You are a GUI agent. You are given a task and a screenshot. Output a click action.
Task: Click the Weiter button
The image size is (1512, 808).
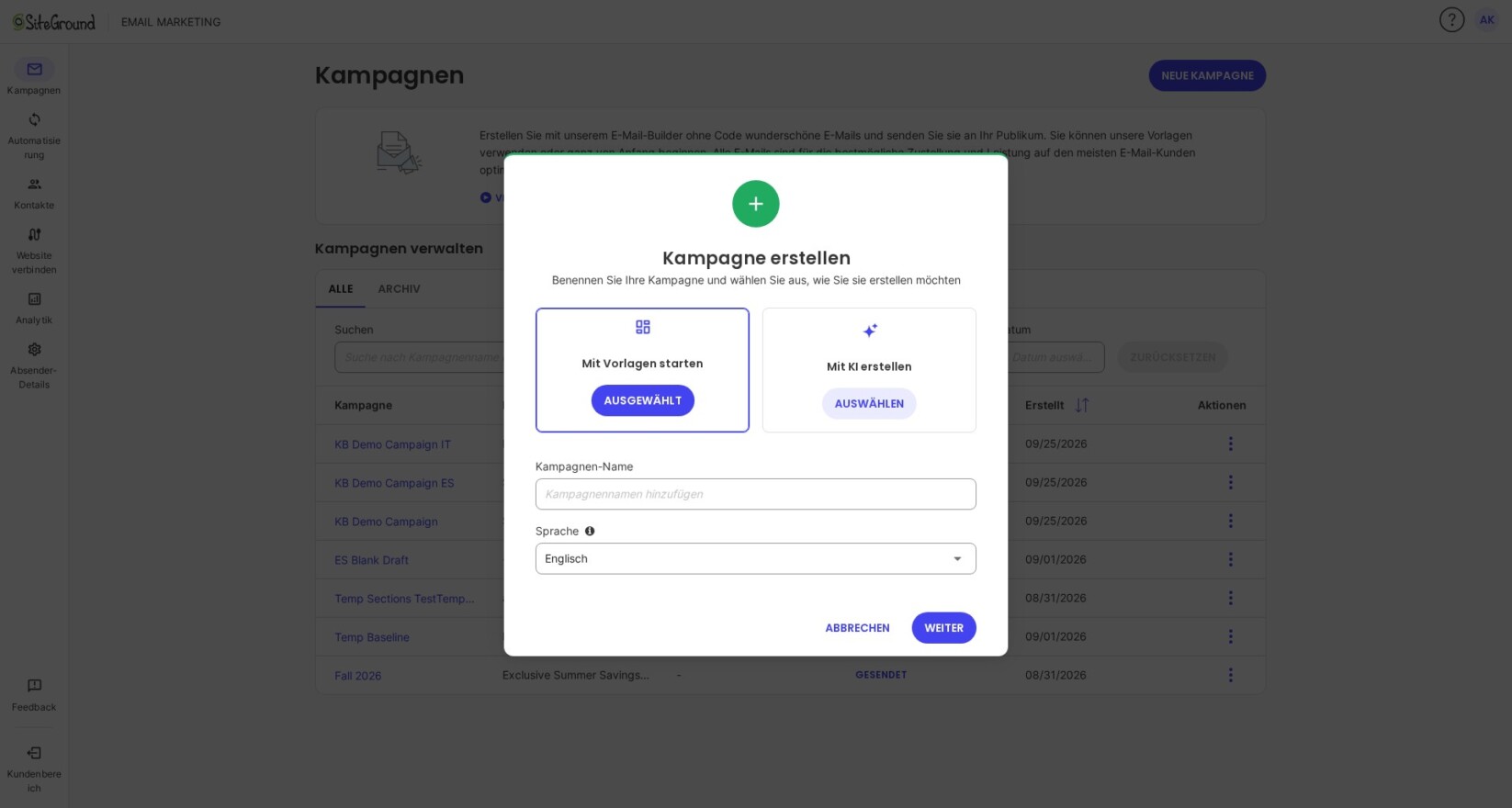click(x=943, y=628)
